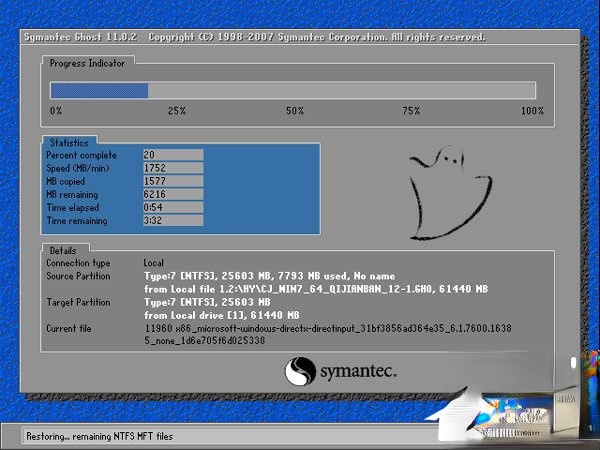Click the 100% progress scale mark
This screenshot has width=600, height=450.
532,111
